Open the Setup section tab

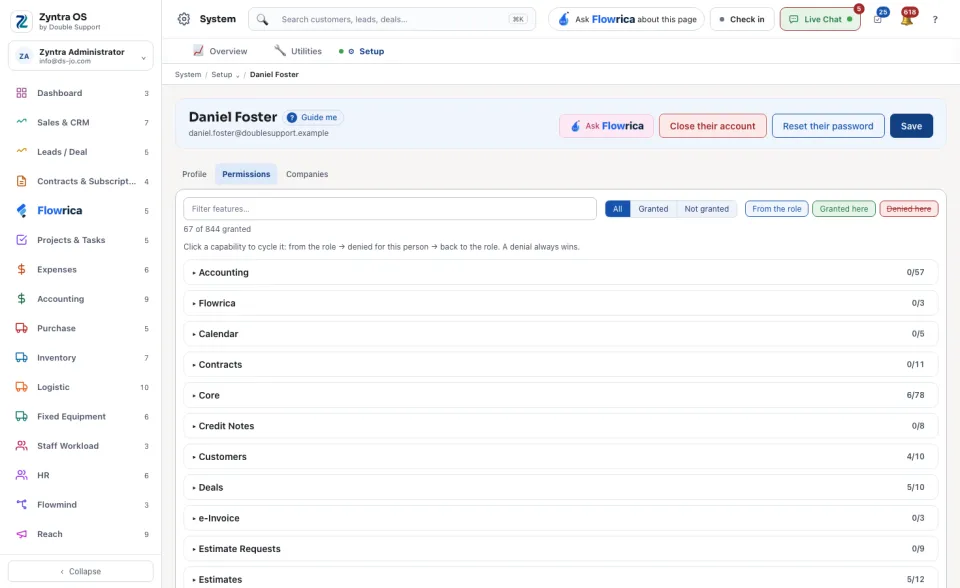tap(362, 51)
